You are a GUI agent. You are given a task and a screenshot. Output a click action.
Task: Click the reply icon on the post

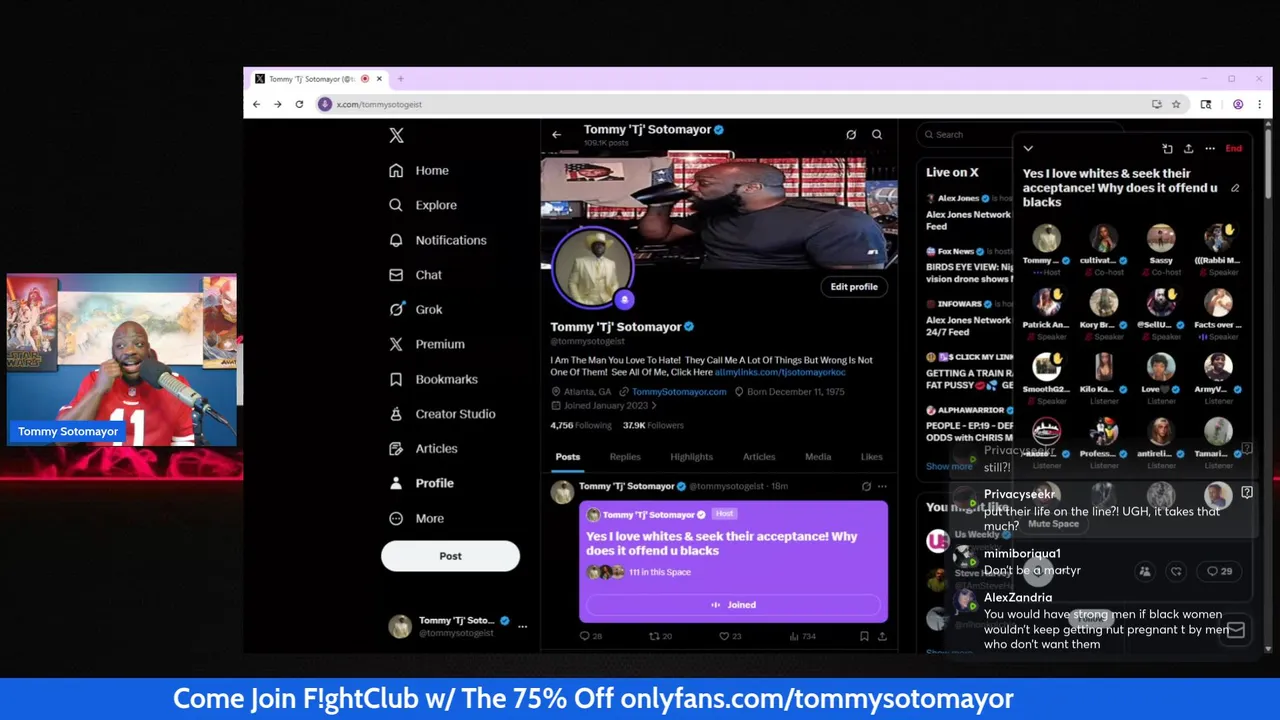coord(585,636)
